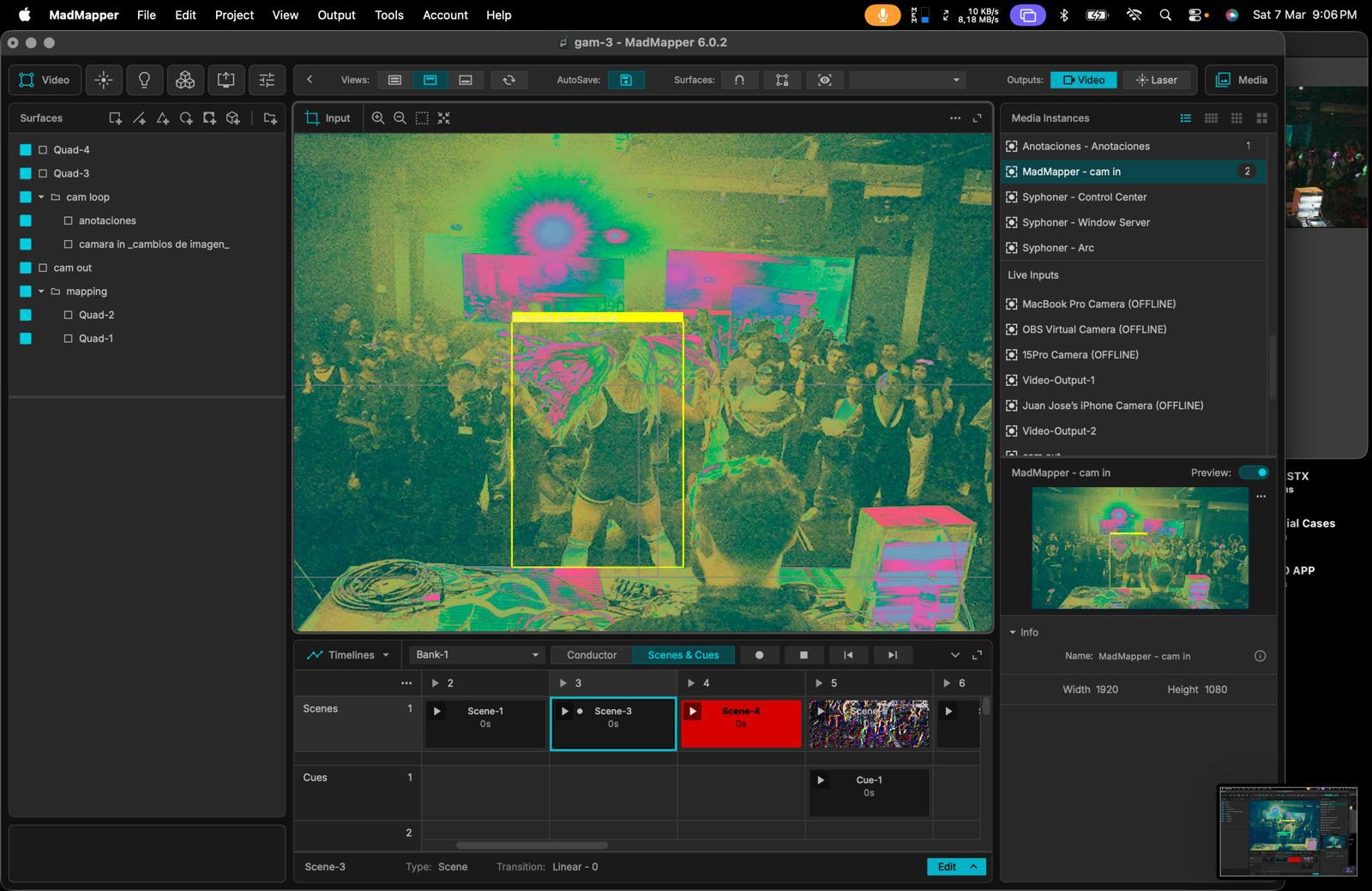
Task: Create a new surface group folder
Action: (x=270, y=118)
